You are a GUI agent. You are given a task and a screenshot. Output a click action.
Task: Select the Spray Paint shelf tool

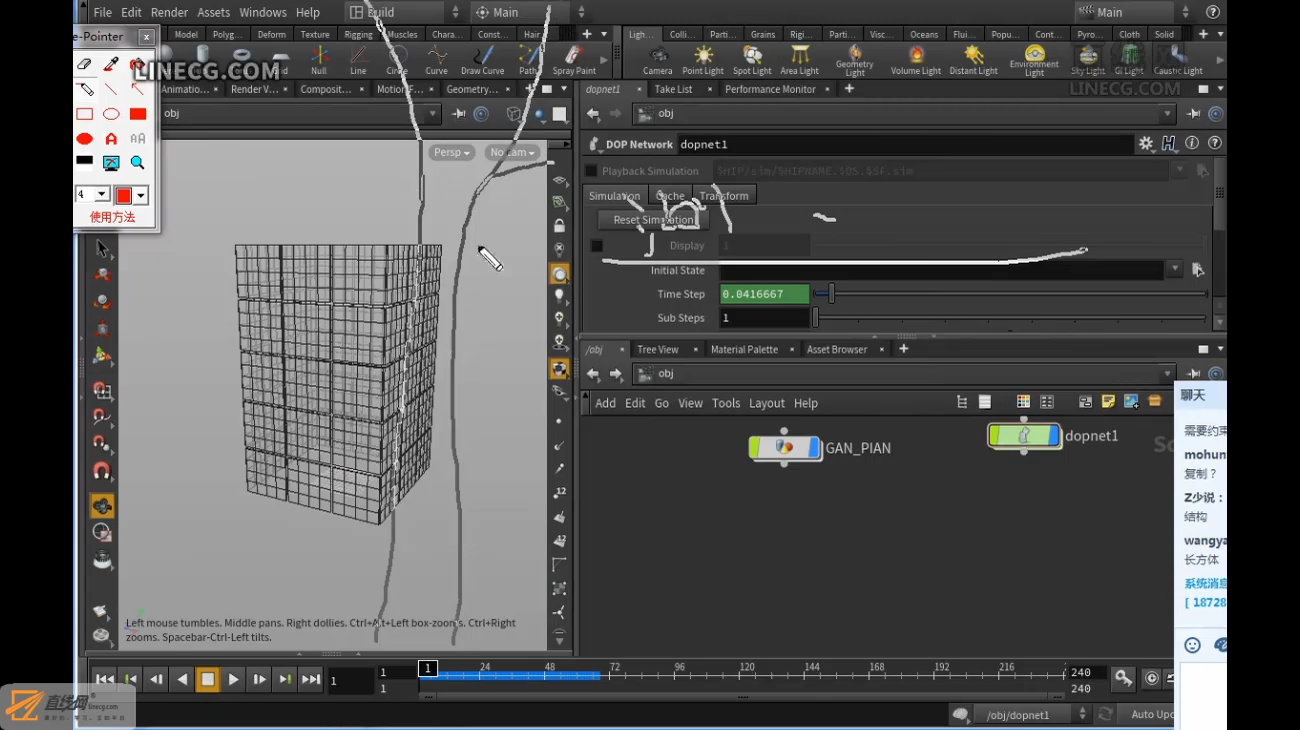(x=574, y=59)
